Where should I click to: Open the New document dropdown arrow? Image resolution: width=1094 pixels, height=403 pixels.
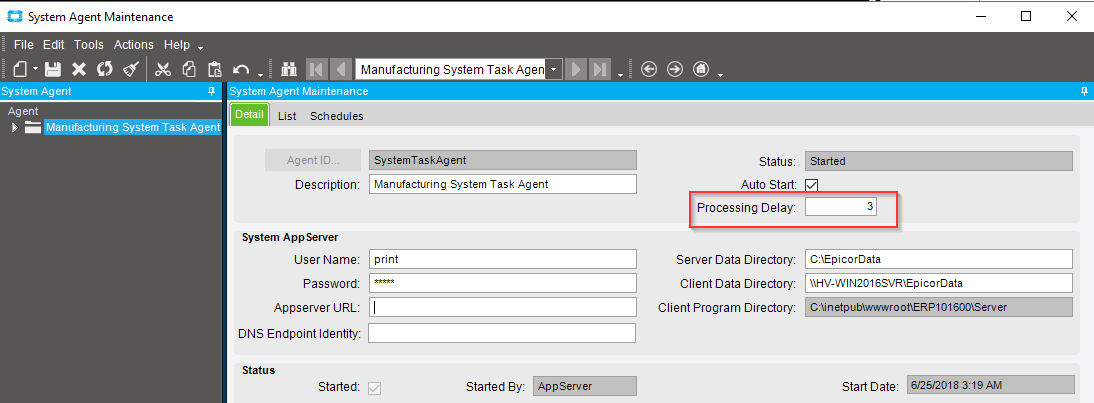coord(35,70)
